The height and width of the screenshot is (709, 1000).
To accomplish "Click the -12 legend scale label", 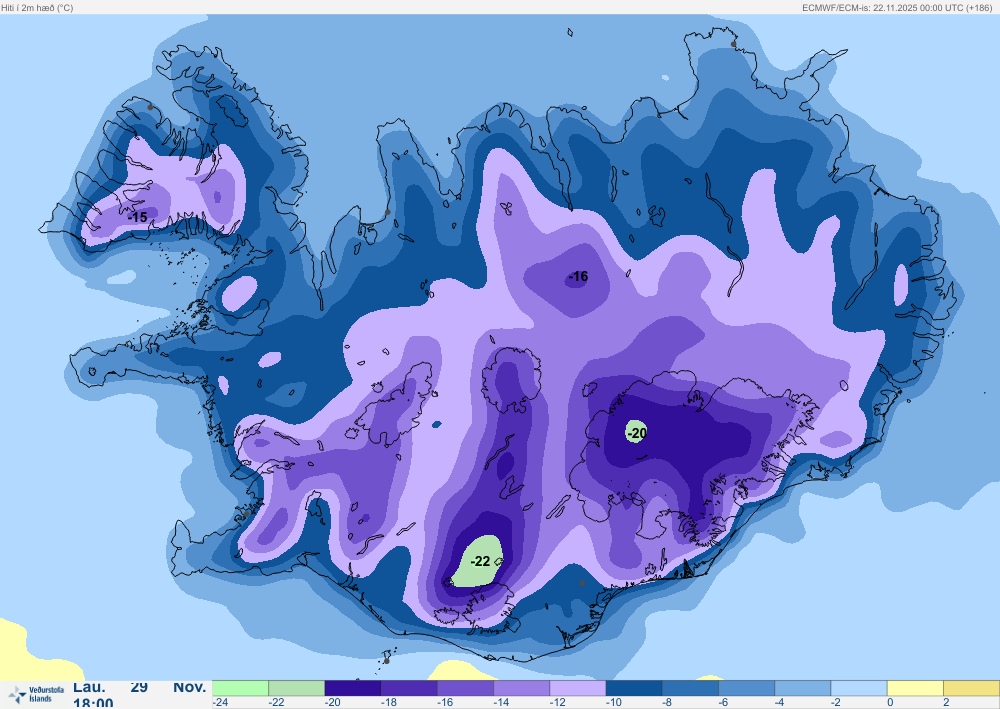I will pos(557,703).
